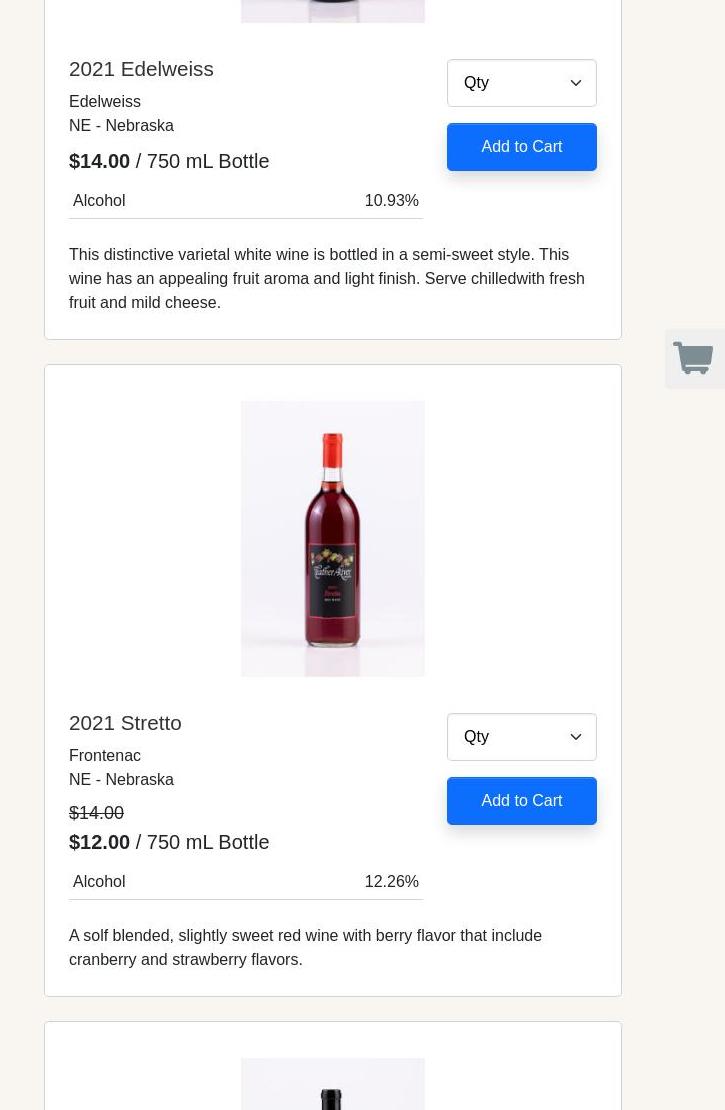Add 2021 Stretto to cart
This screenshot has height=1110, width=725.
pyautogui.click(x=521, y=801)
